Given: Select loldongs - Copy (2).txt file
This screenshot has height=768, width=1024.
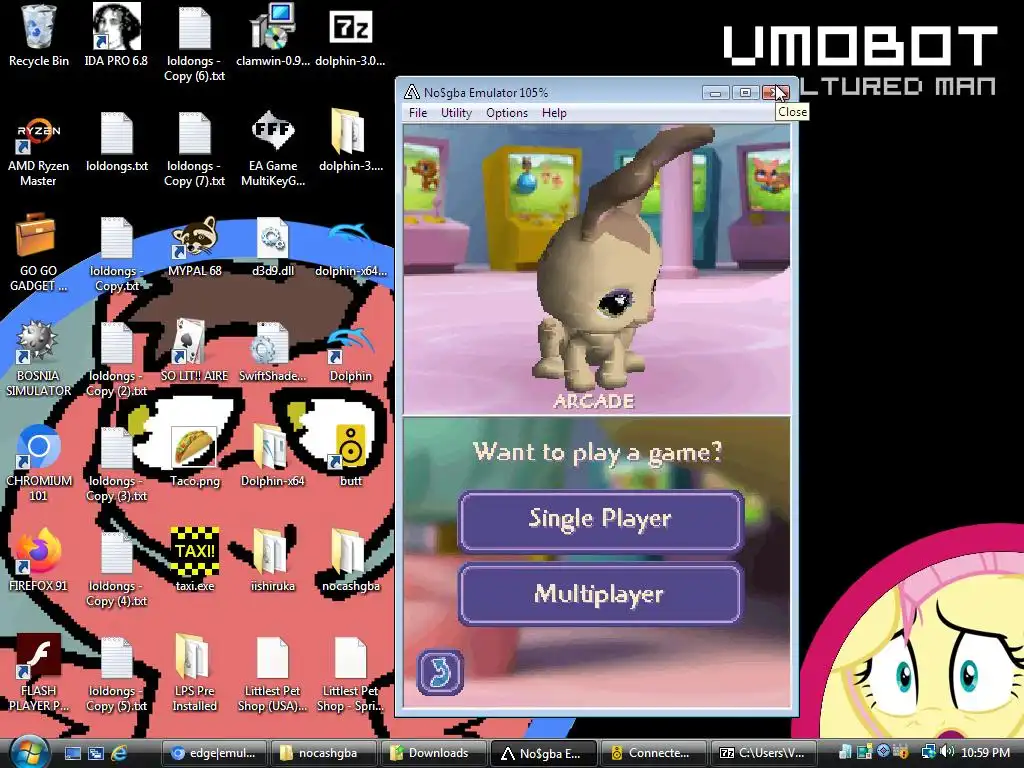Looking at the screenshot, I should click(x=117, y=360).
